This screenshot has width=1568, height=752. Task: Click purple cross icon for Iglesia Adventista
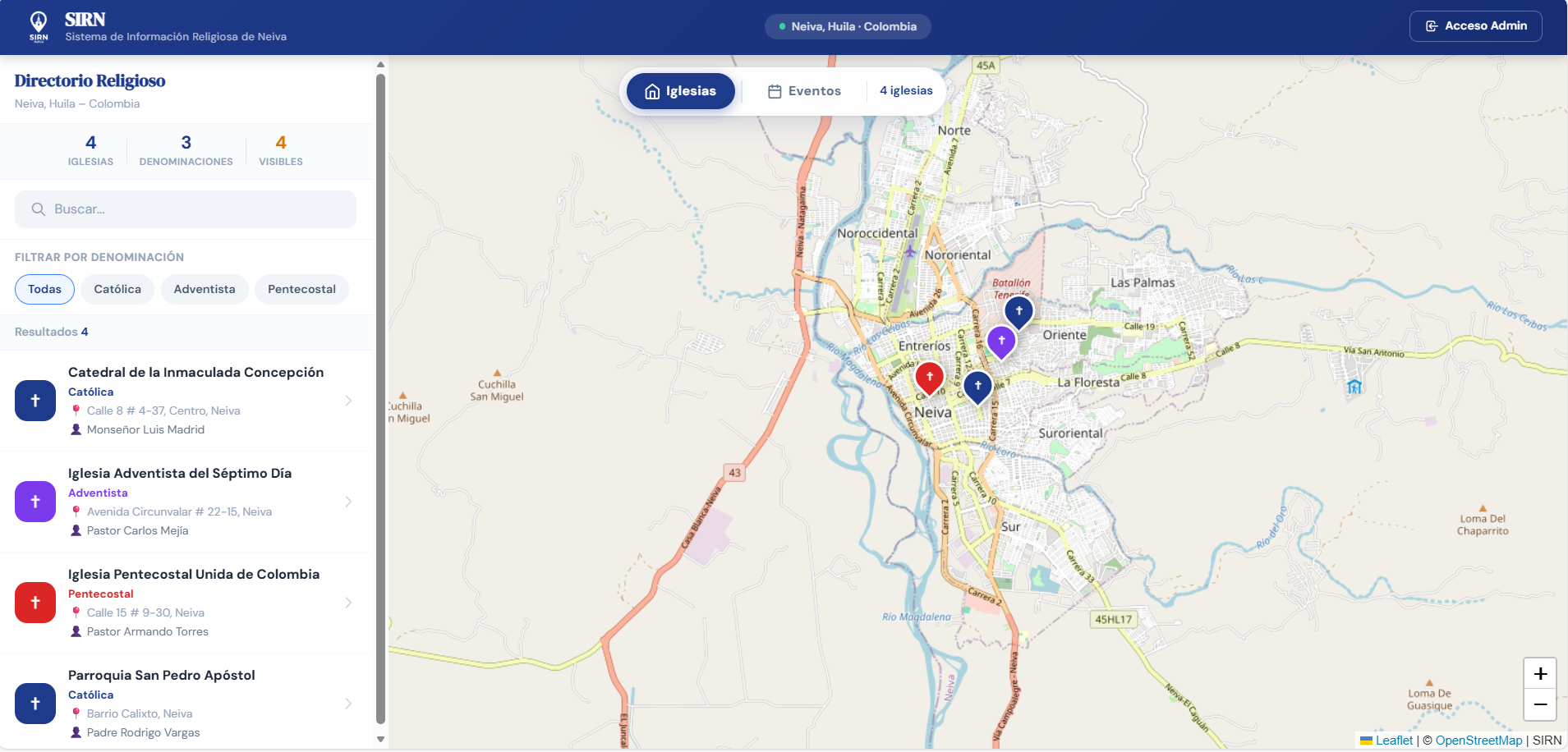tap(35, 502)
